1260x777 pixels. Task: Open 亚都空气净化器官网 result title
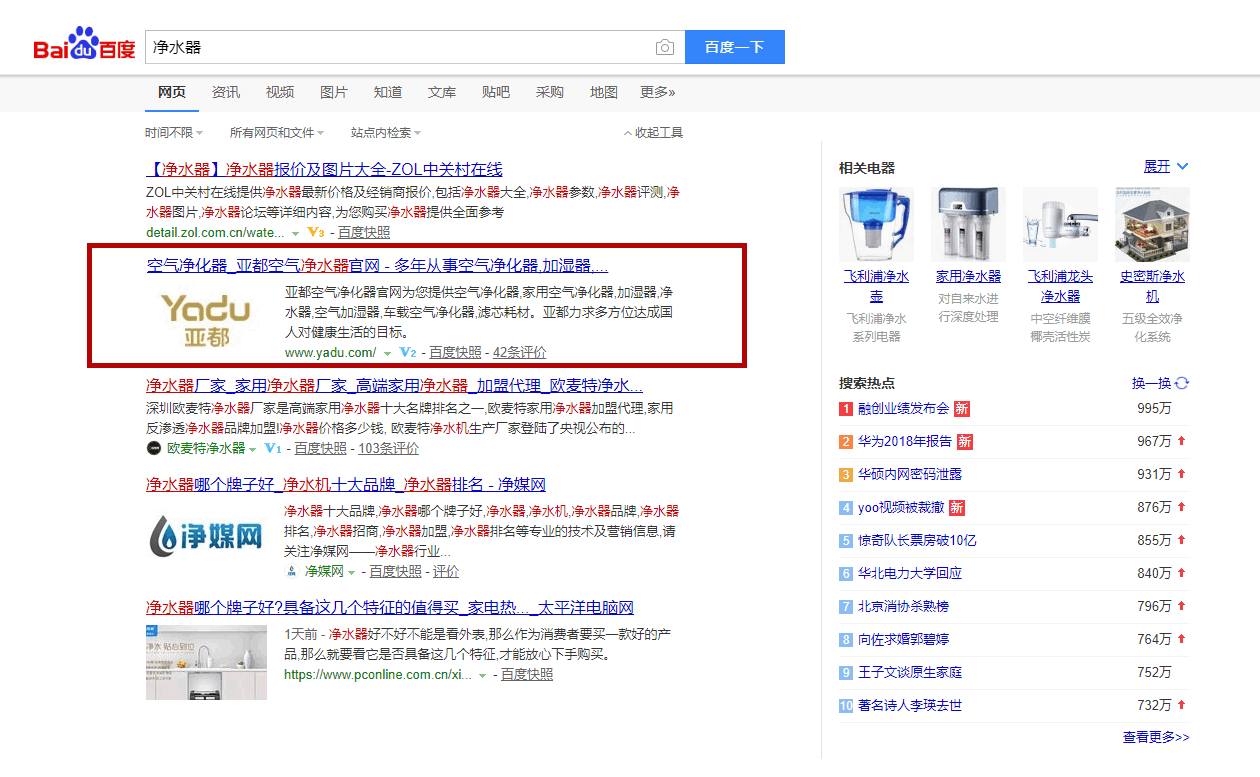coord(378,266)
